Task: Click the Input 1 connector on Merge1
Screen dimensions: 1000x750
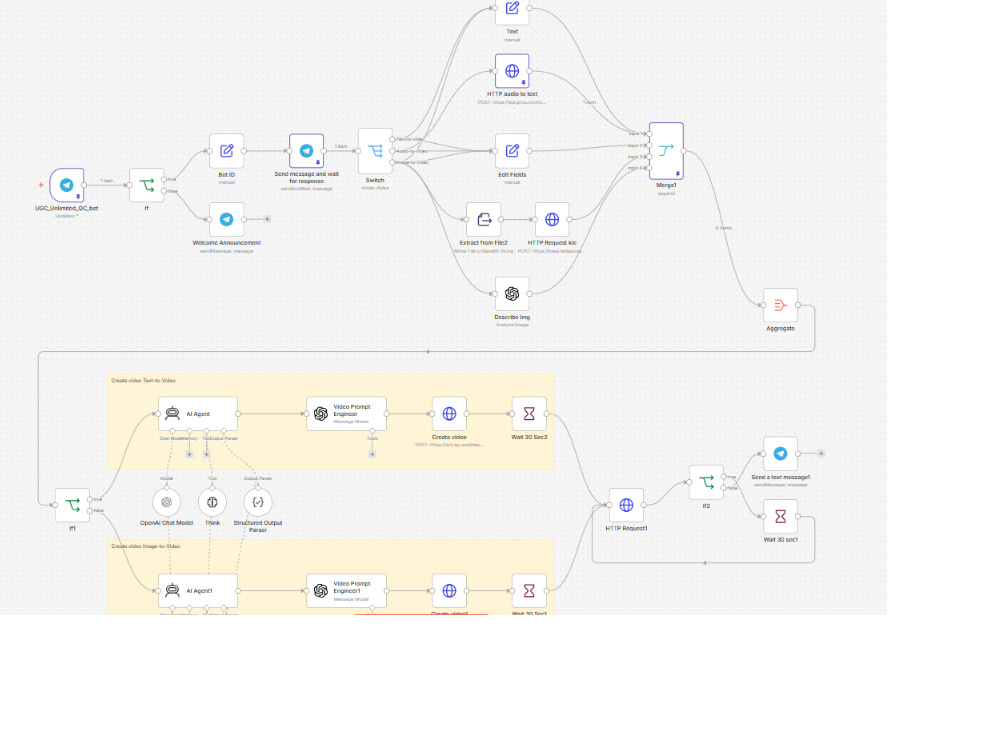Action: [x=649, y=134]
